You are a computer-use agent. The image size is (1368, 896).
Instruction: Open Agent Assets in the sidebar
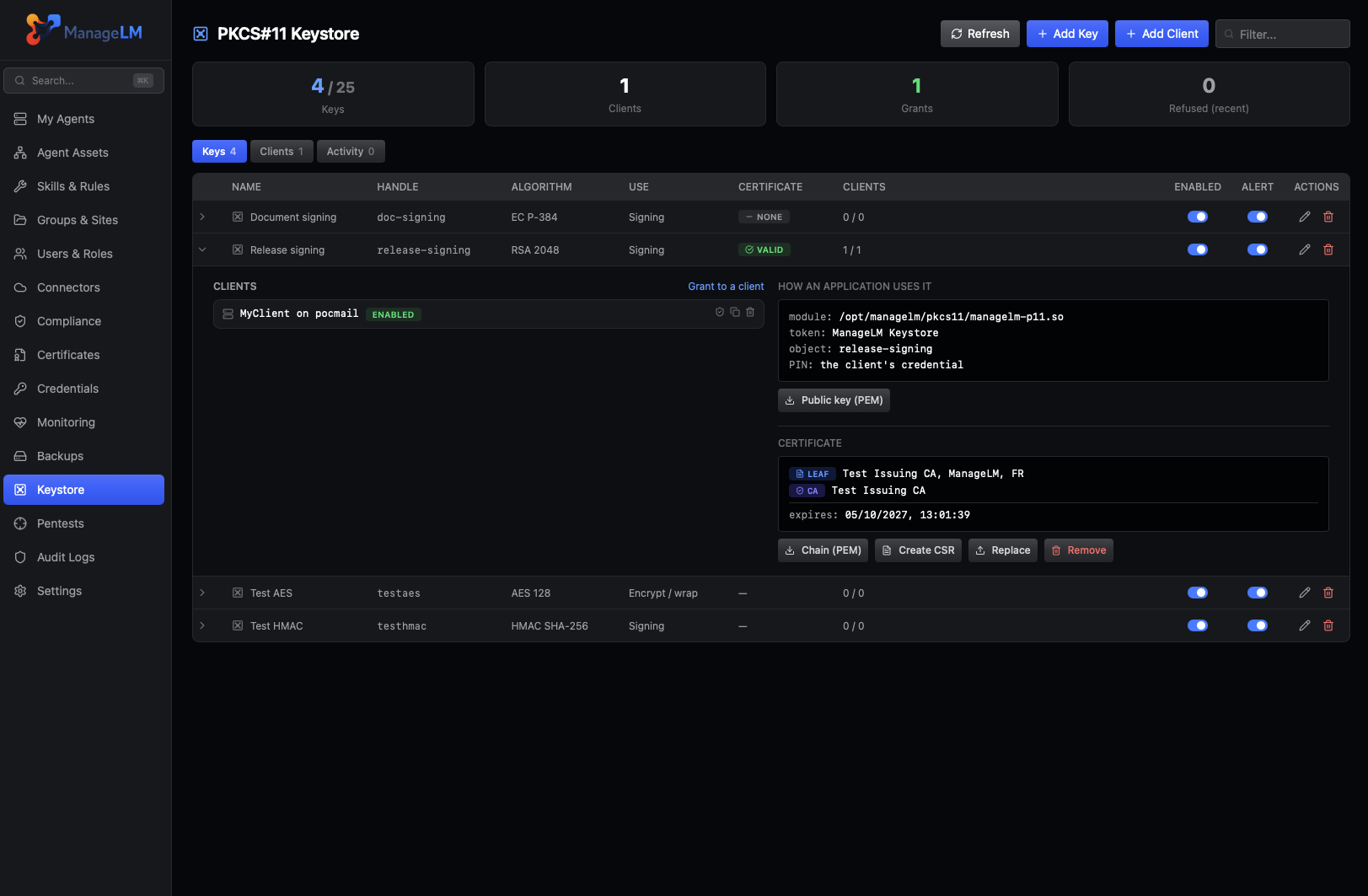(x=83, y=153)
